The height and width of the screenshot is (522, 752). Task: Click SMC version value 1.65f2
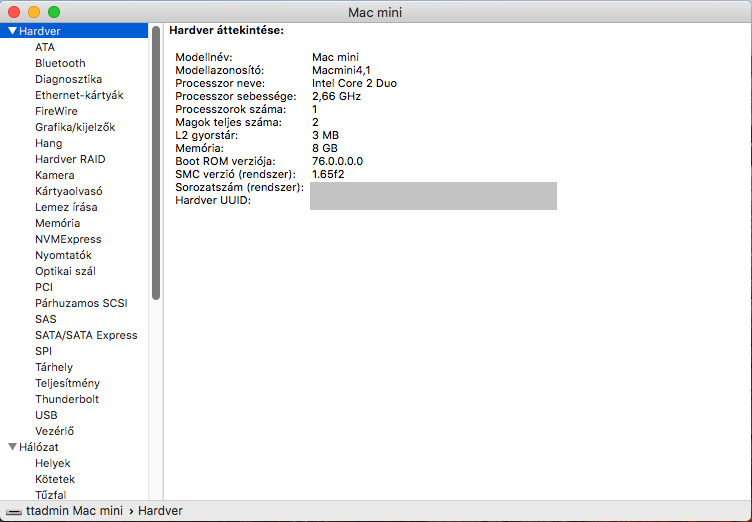pyautogui.click(x=328, y=174)
